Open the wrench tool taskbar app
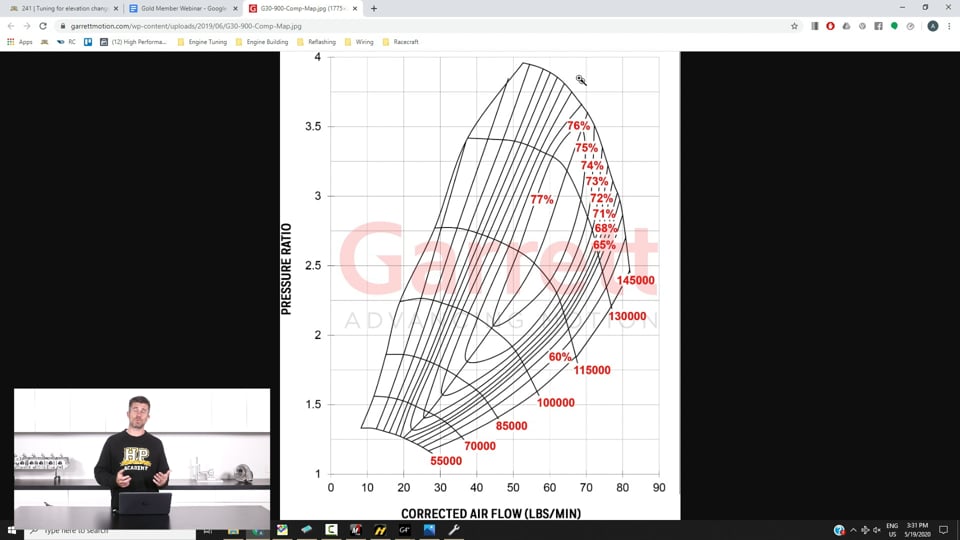Image resolution: width=960 pixels, height=540 pixels. (x=454, y=530)
